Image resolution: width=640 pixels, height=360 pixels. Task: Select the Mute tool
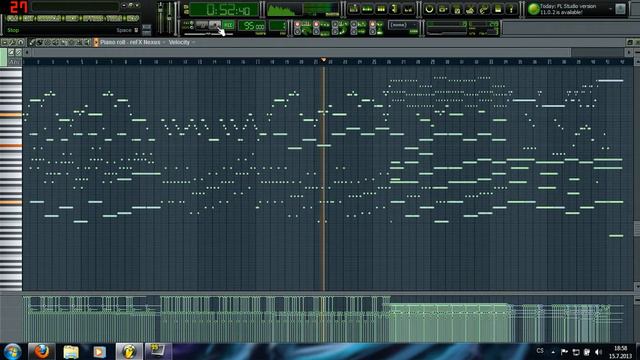[x=55, y=42]
